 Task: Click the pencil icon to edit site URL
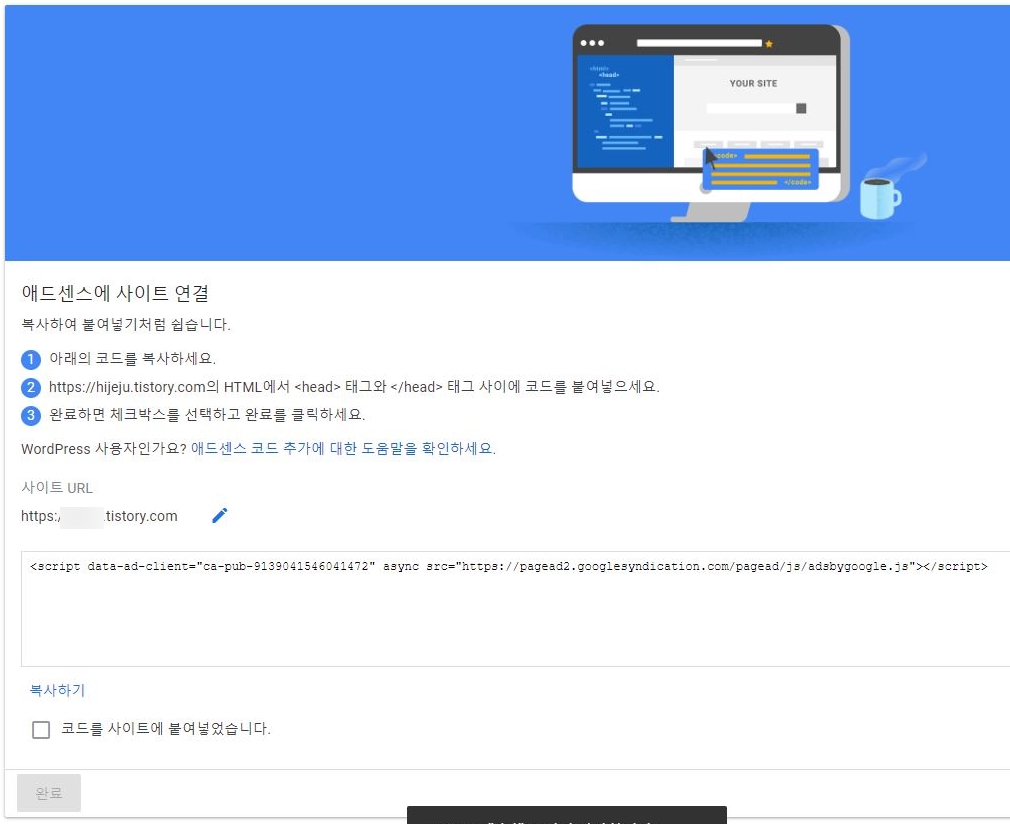pyautogui.click(x=220, y=515)
